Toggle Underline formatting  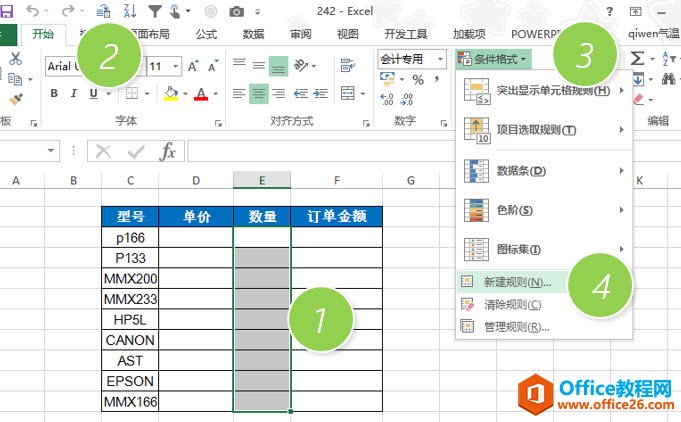(x=93, y=93)
